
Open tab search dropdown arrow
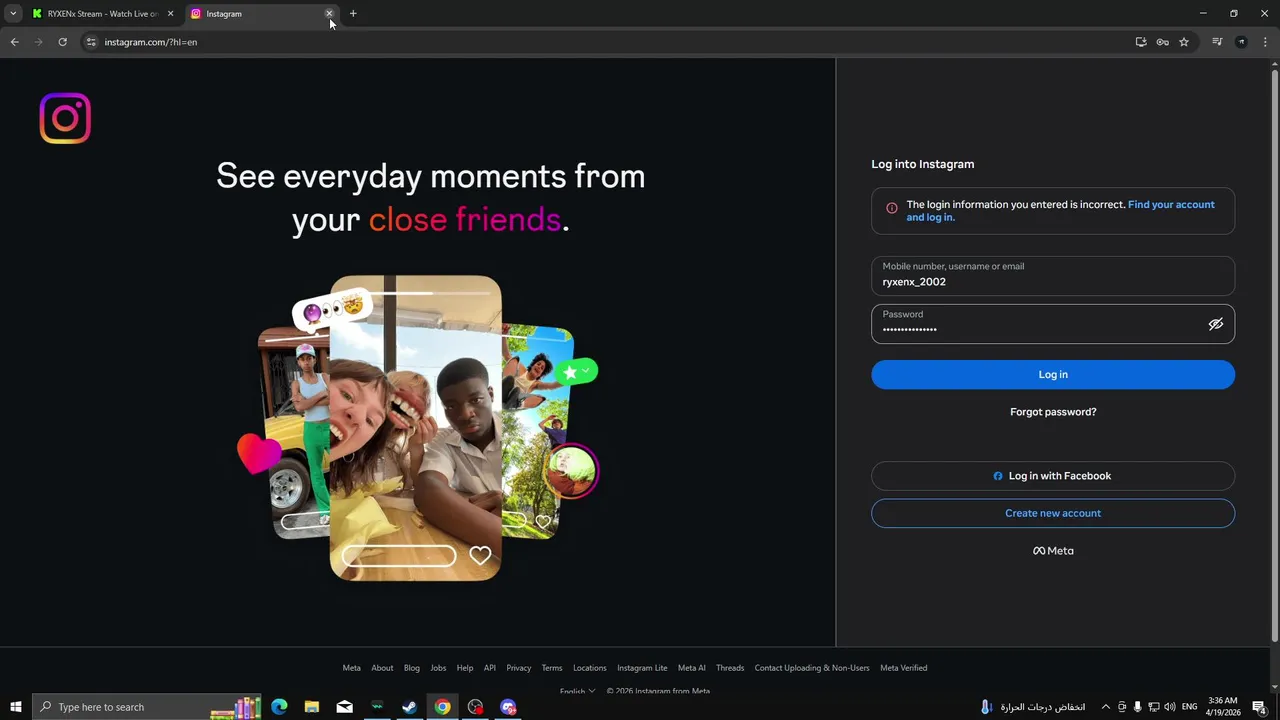point(13,14)
